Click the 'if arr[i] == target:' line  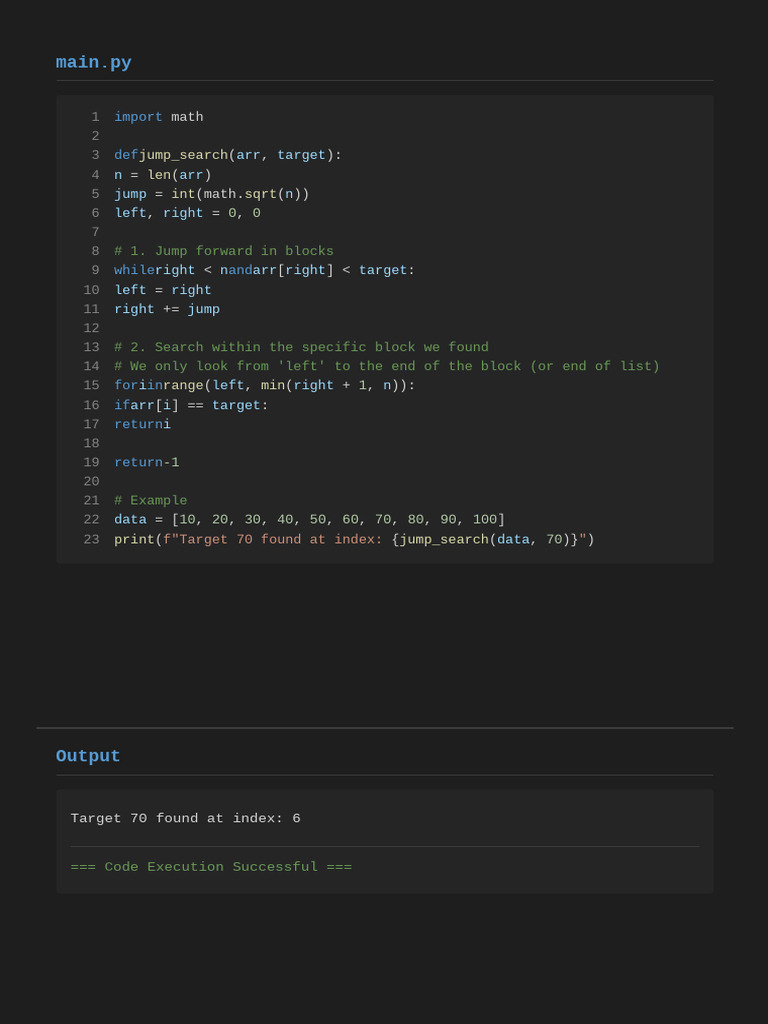(191, 405)
